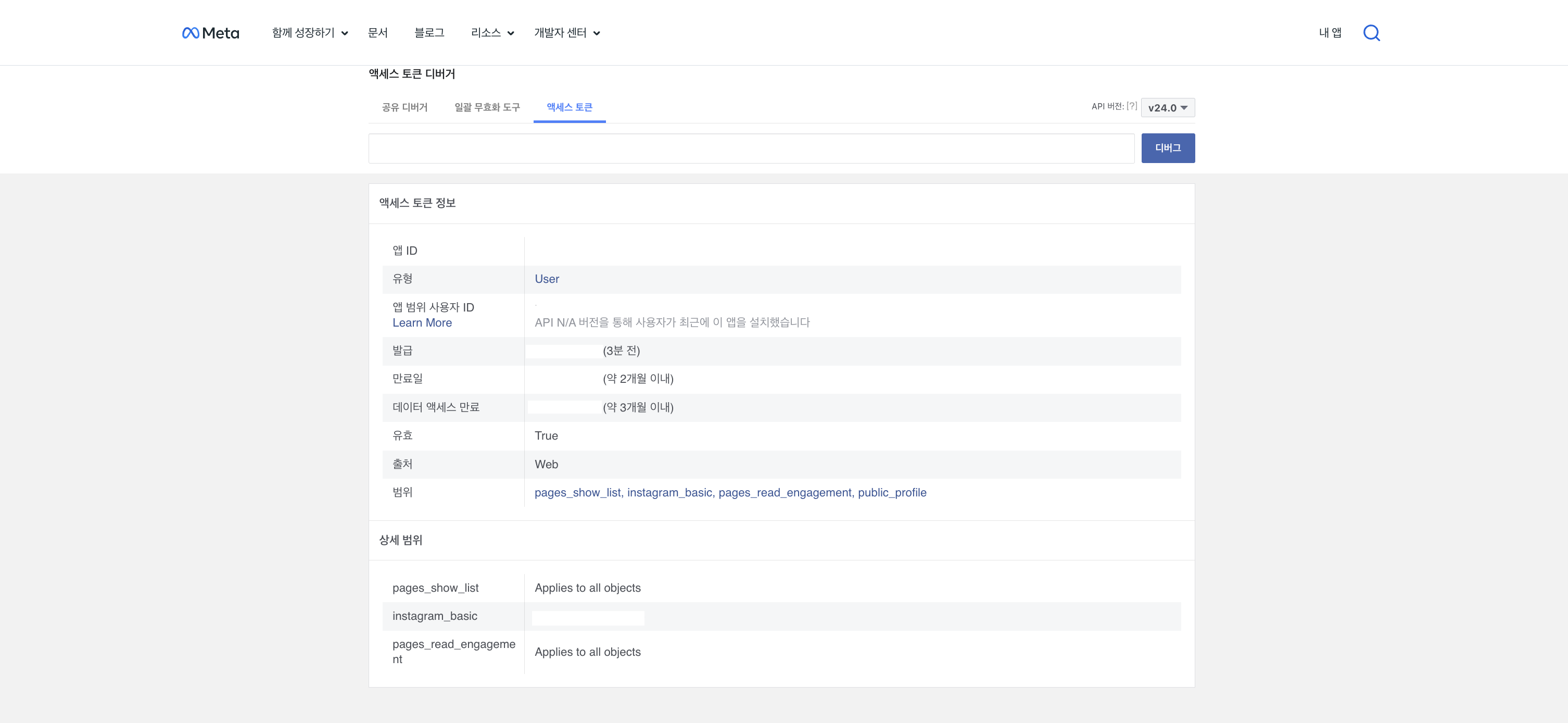Click the pages_show_list scope link

pos(578,493)
